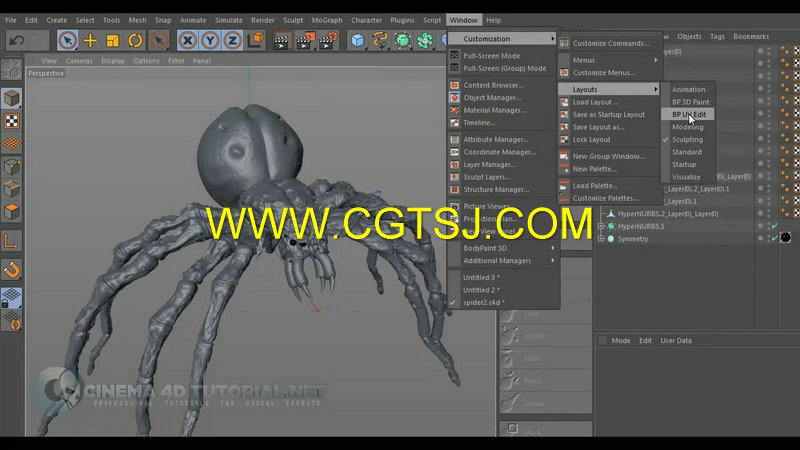Click the Undo arrow icon
The height and width of the screenshot is (450, 800).
[17, 40]
